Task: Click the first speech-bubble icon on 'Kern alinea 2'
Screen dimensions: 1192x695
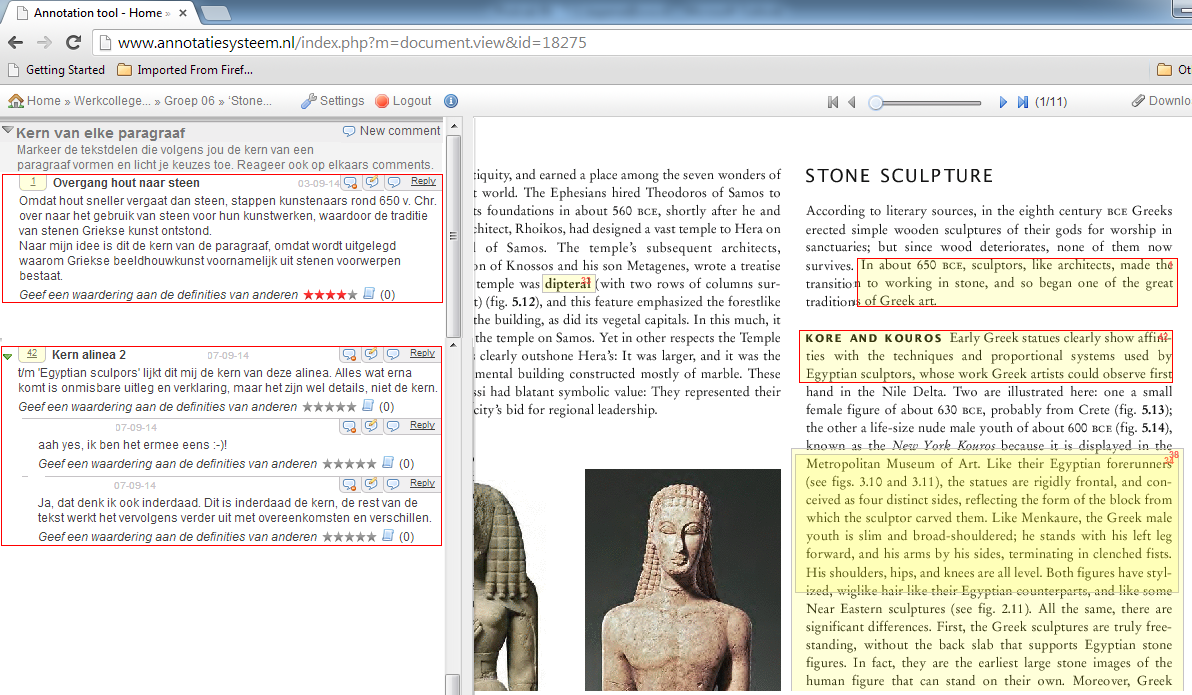Action: coord(350,355)
